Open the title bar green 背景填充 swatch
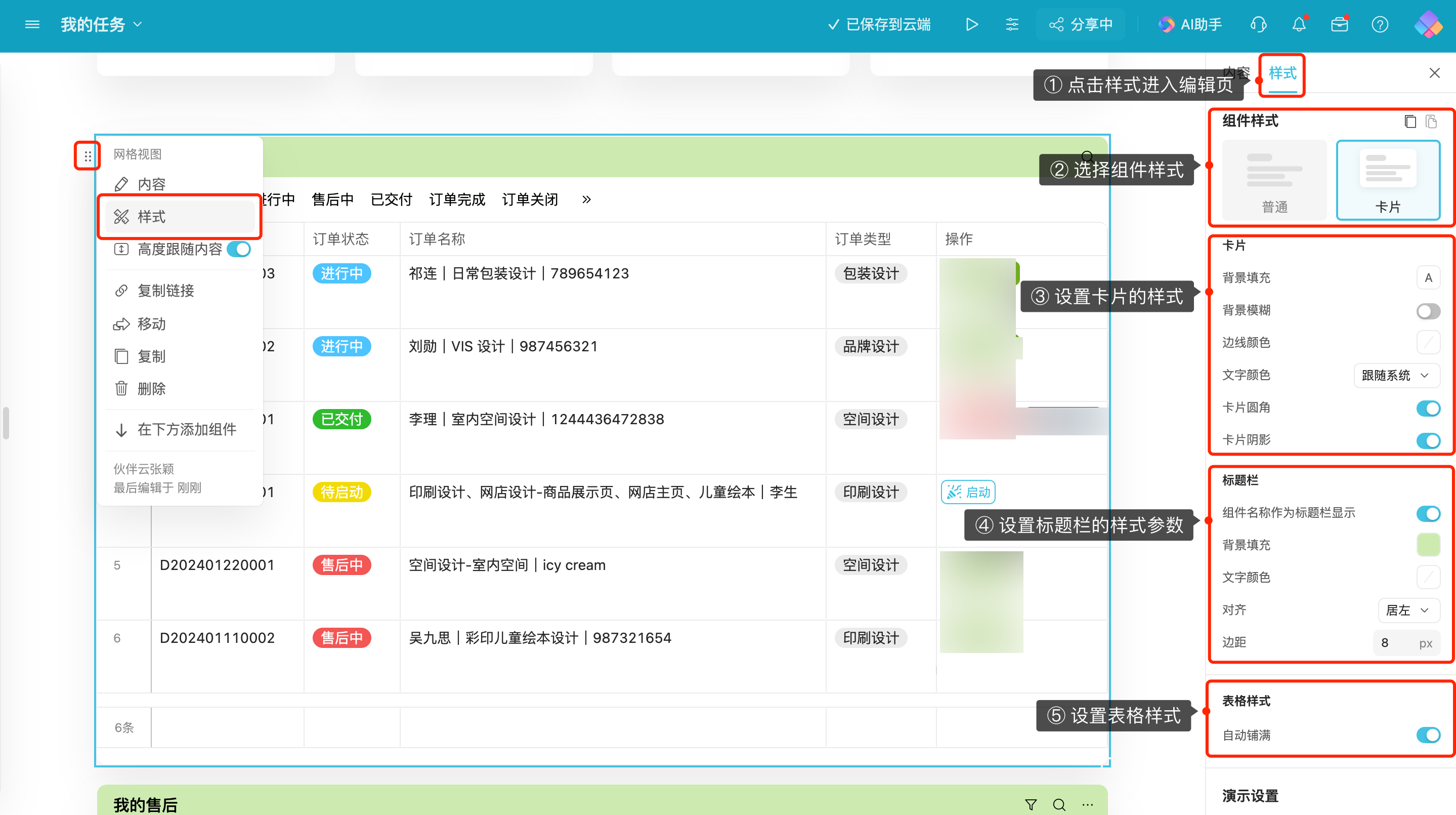 pos(1428,545)
